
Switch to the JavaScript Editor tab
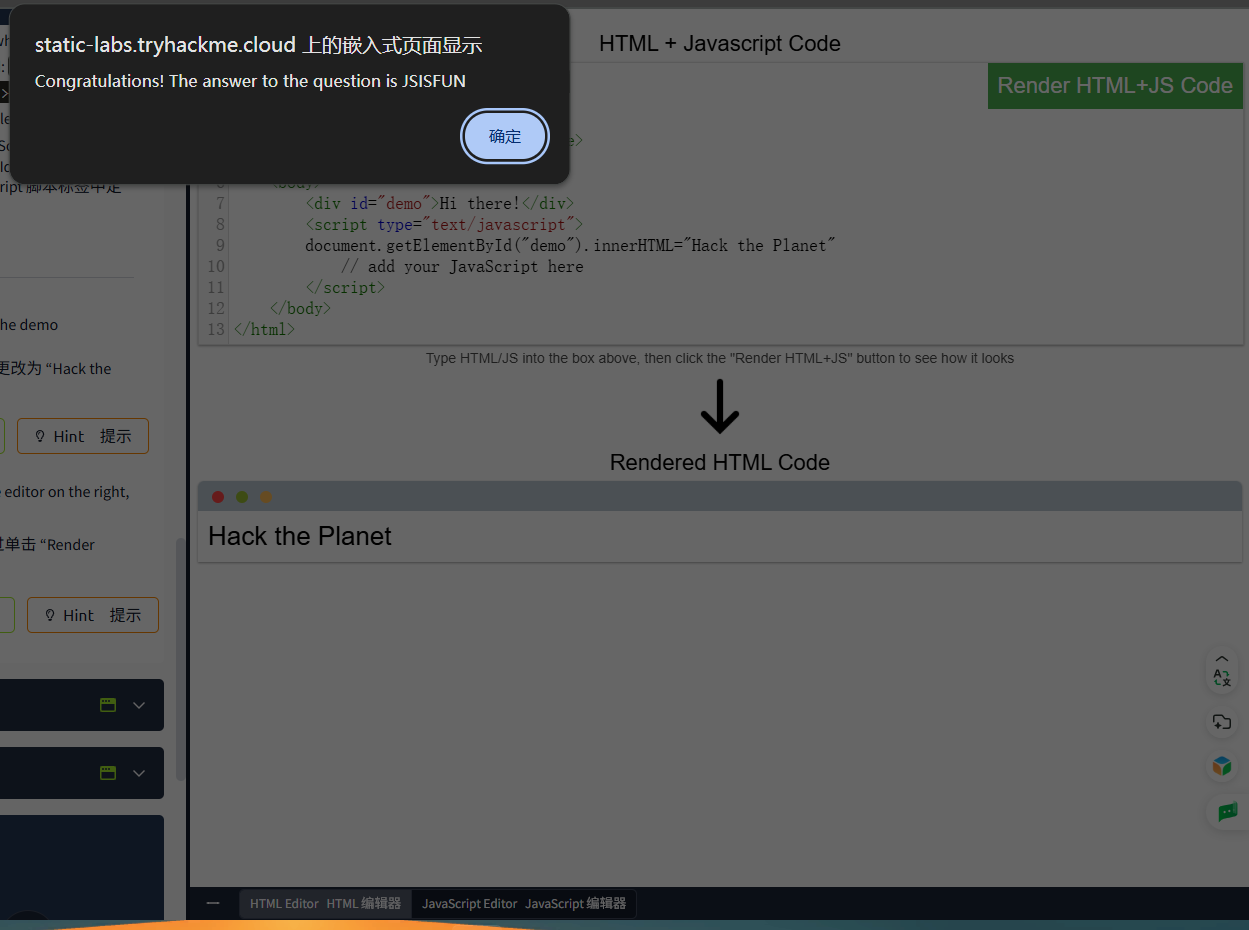coord(524,903)
